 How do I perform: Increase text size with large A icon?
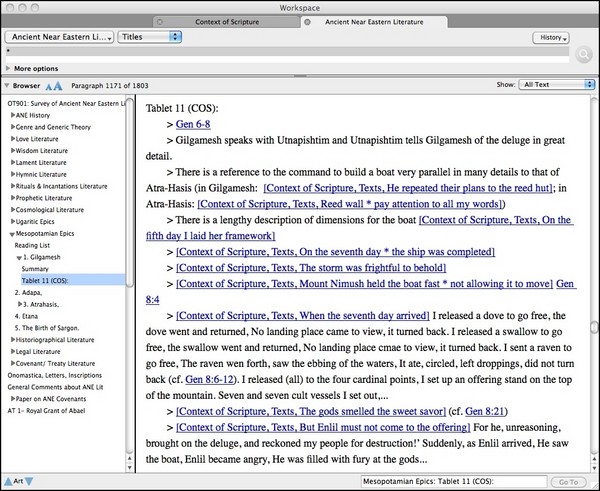tap(57, 86)
